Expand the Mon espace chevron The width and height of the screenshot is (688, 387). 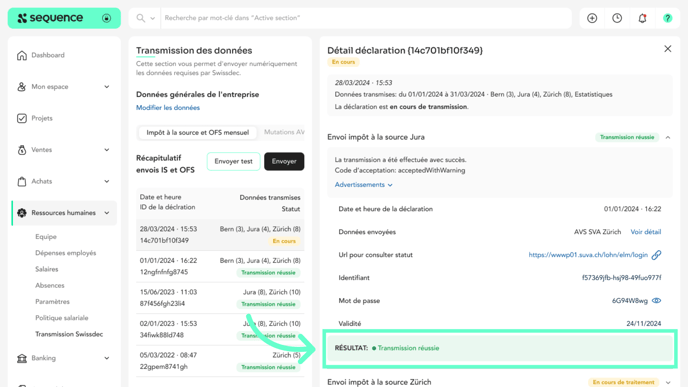click(x=107, y=87)
